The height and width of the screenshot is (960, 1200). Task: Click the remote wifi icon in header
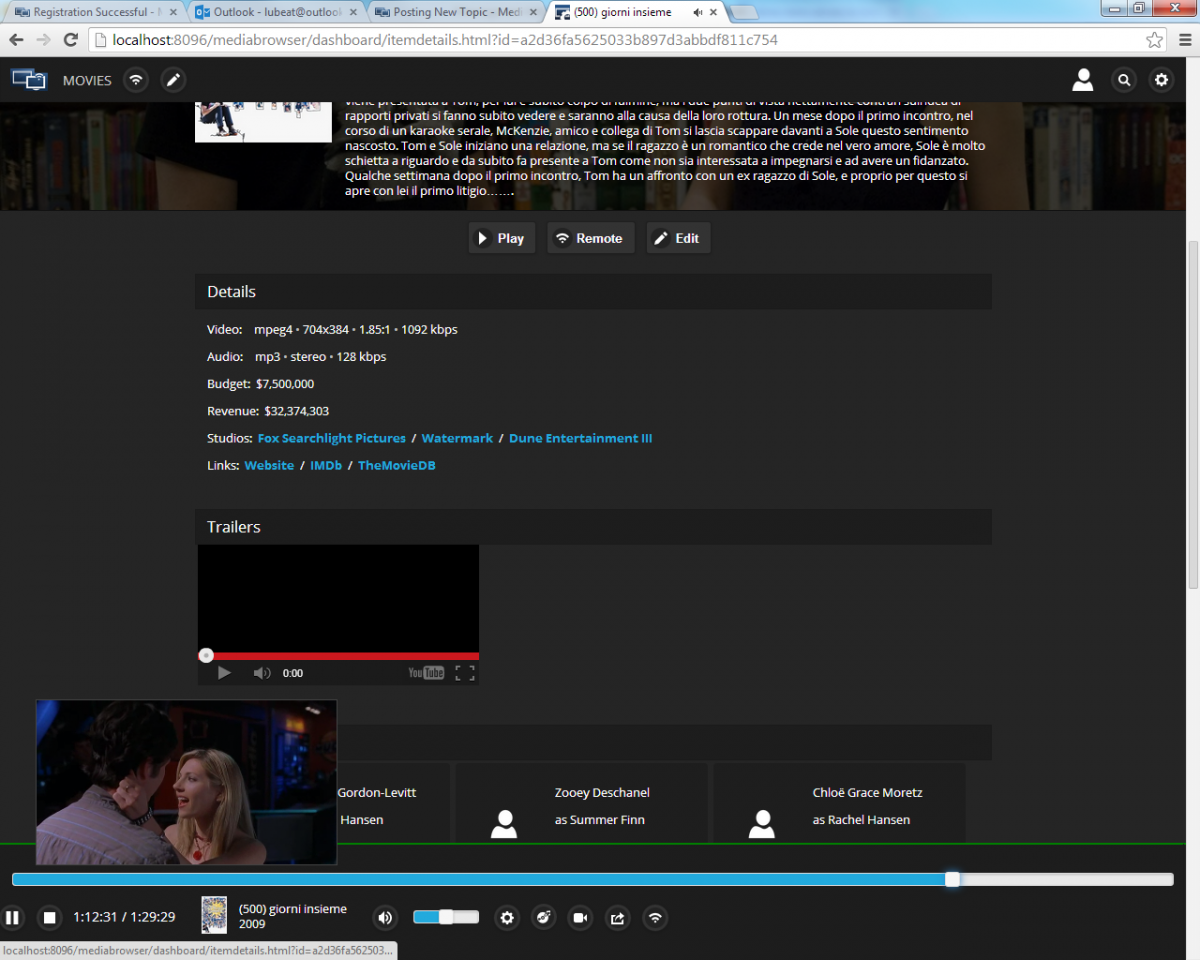tap(136, 80)
